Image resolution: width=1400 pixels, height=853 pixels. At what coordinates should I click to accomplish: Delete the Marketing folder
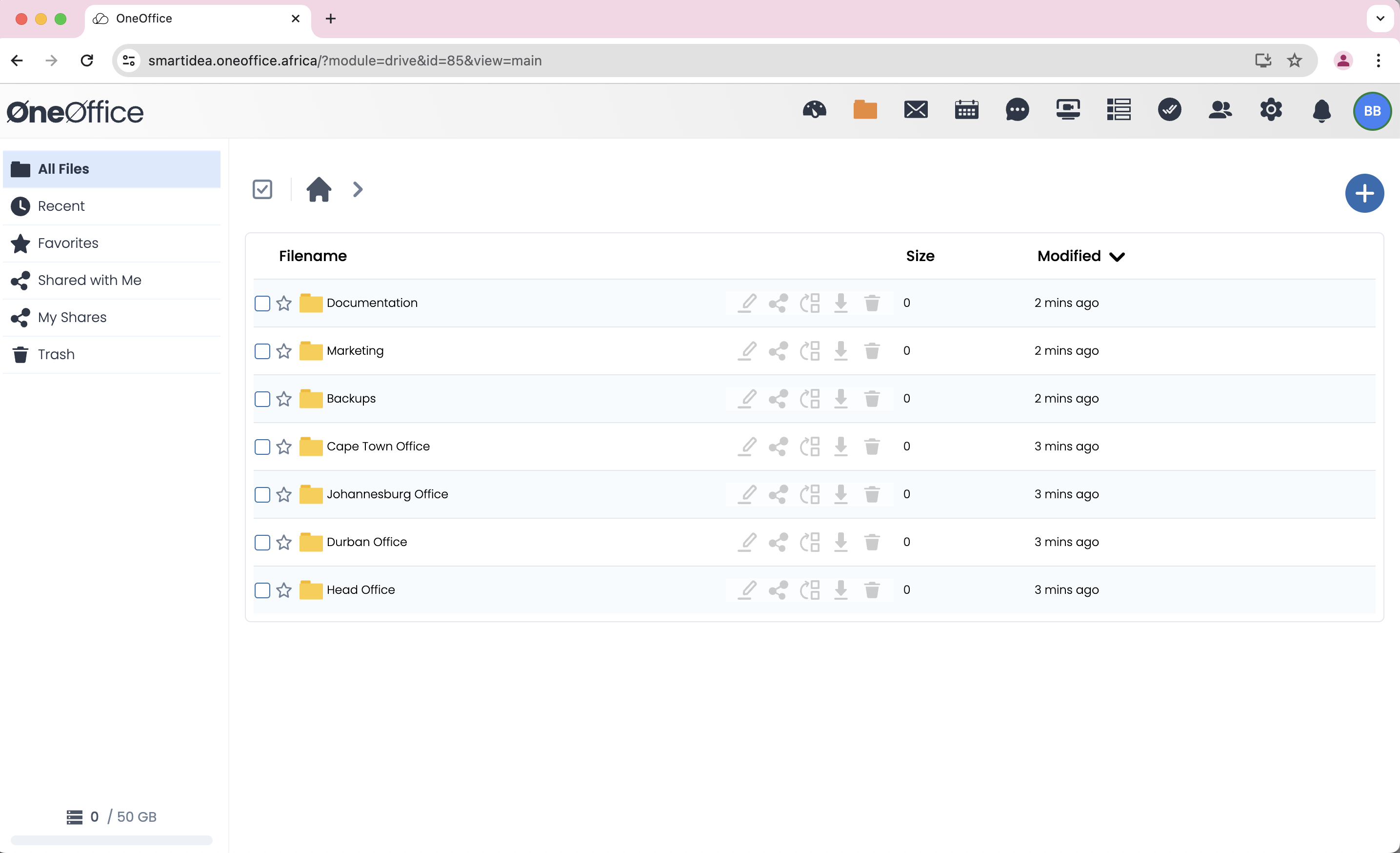[872, 351]
